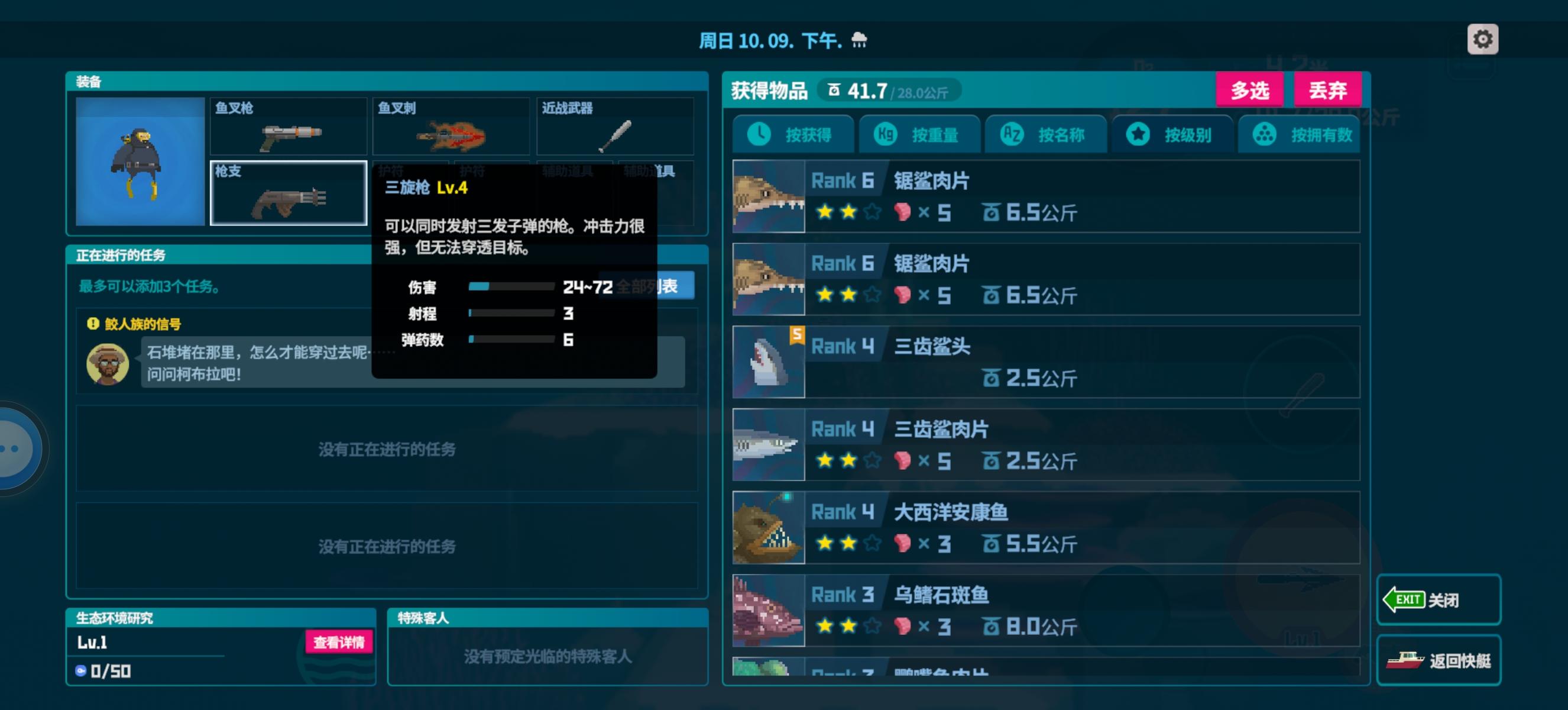Viewport: 1568px width, 710px height.
Task: Select the 大西洋安康鱼 anglerfish item
Action: coord(1047,527)
